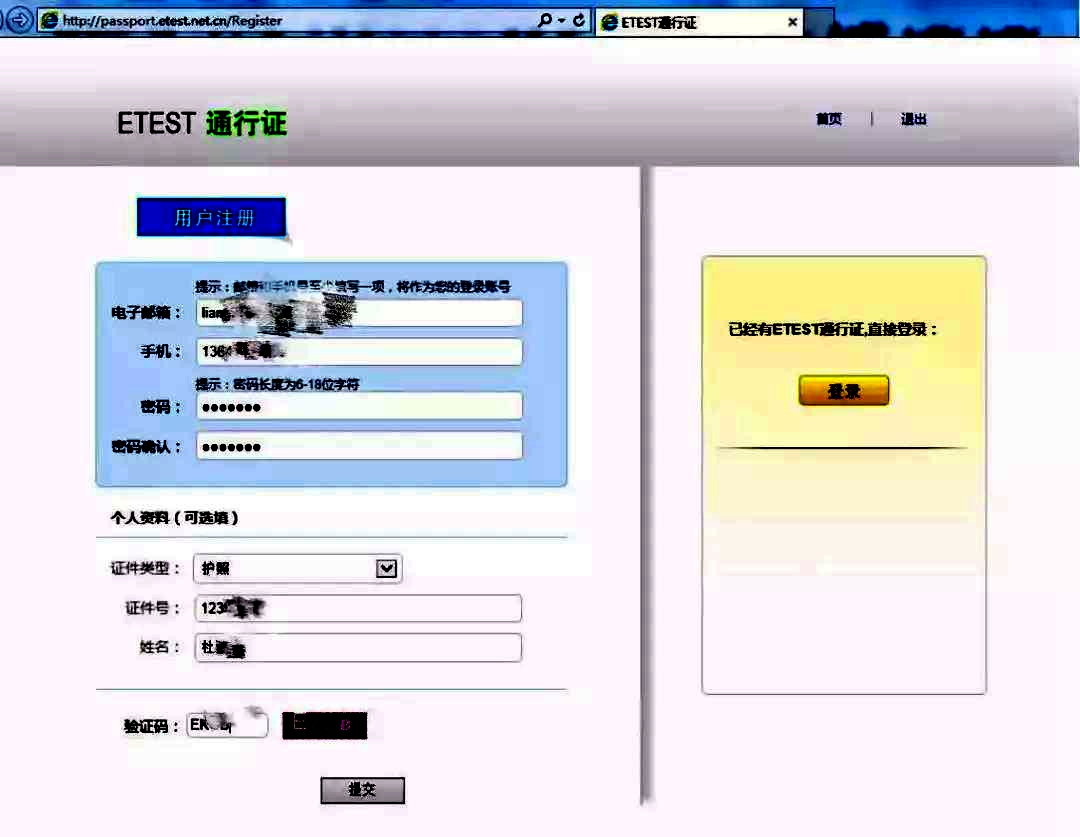Open the 证件类型 dropdown showing 护照
The width and height of the screenshot is (1080, 837).
pos(298,568)
